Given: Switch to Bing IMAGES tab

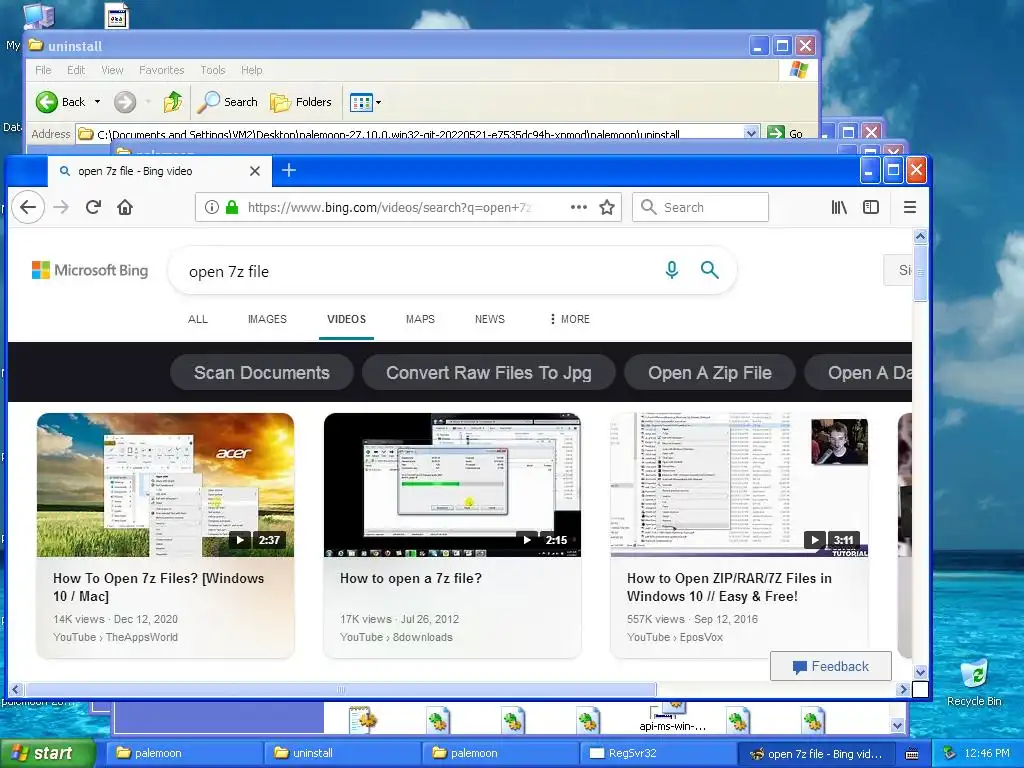Looking at the screenshot, I should point(267,319).
